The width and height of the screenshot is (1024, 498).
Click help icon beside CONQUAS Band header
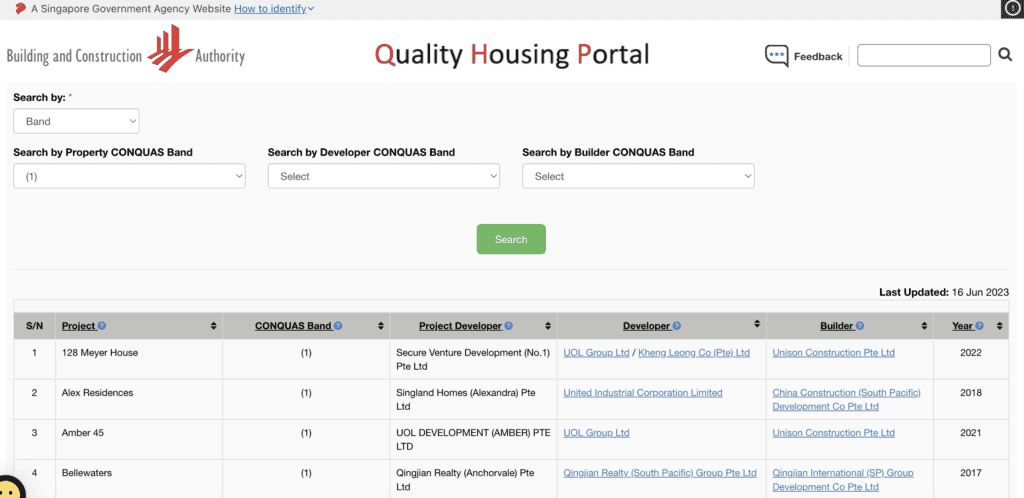point(337,326)
